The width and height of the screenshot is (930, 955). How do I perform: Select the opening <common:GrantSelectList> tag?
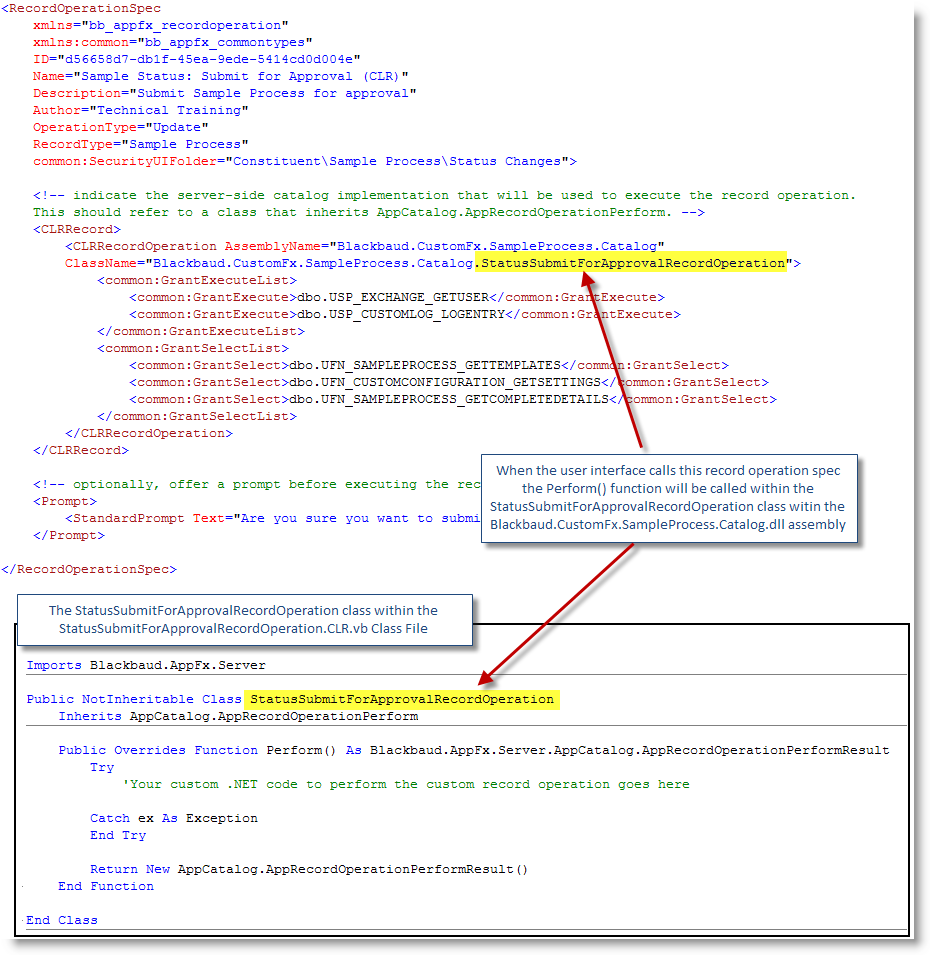pos(193,349)
